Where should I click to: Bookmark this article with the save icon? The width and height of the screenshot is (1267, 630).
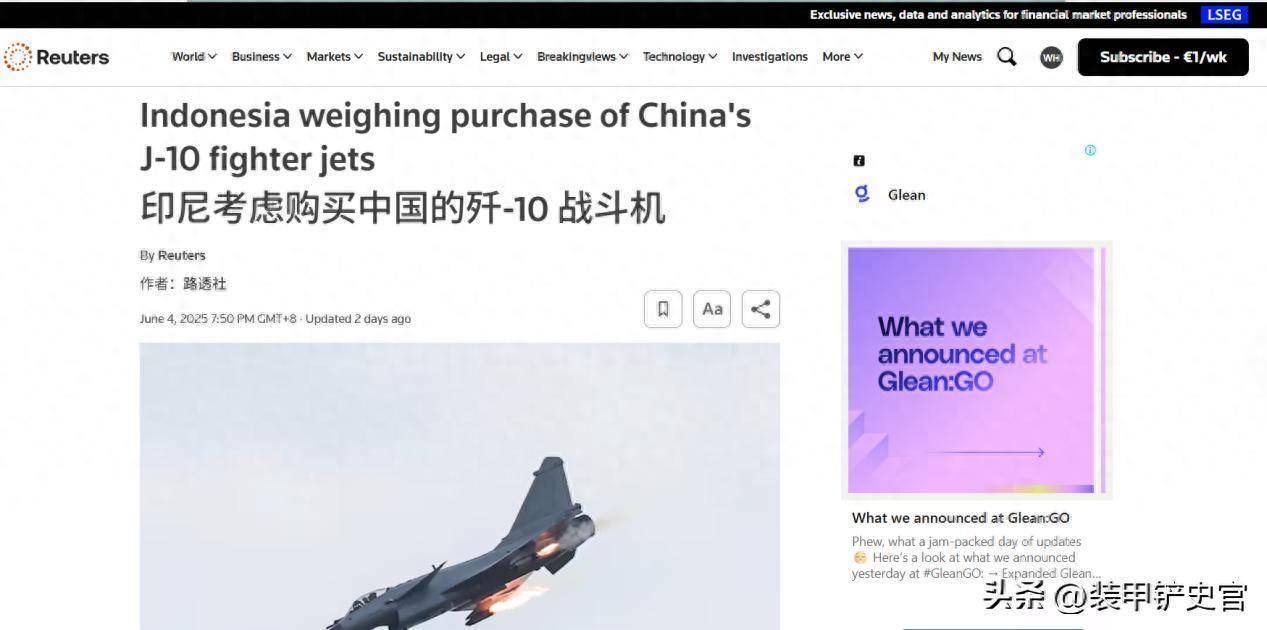click(663, 309)
